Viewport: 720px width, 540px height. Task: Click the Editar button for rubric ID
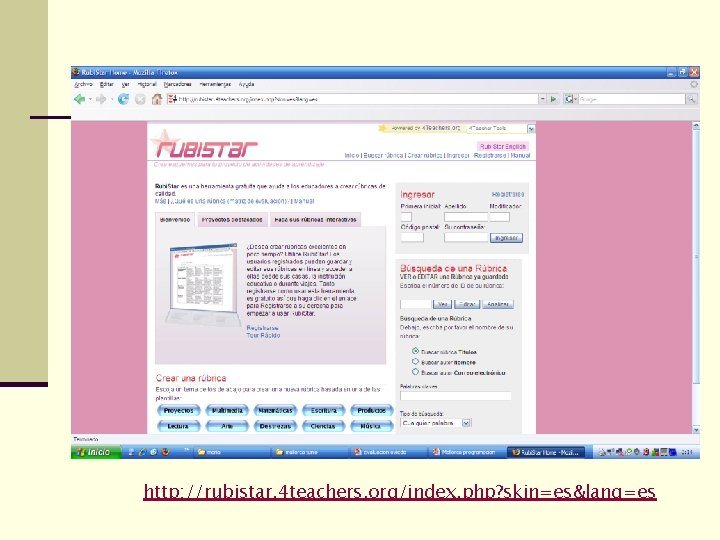[467, 304]
